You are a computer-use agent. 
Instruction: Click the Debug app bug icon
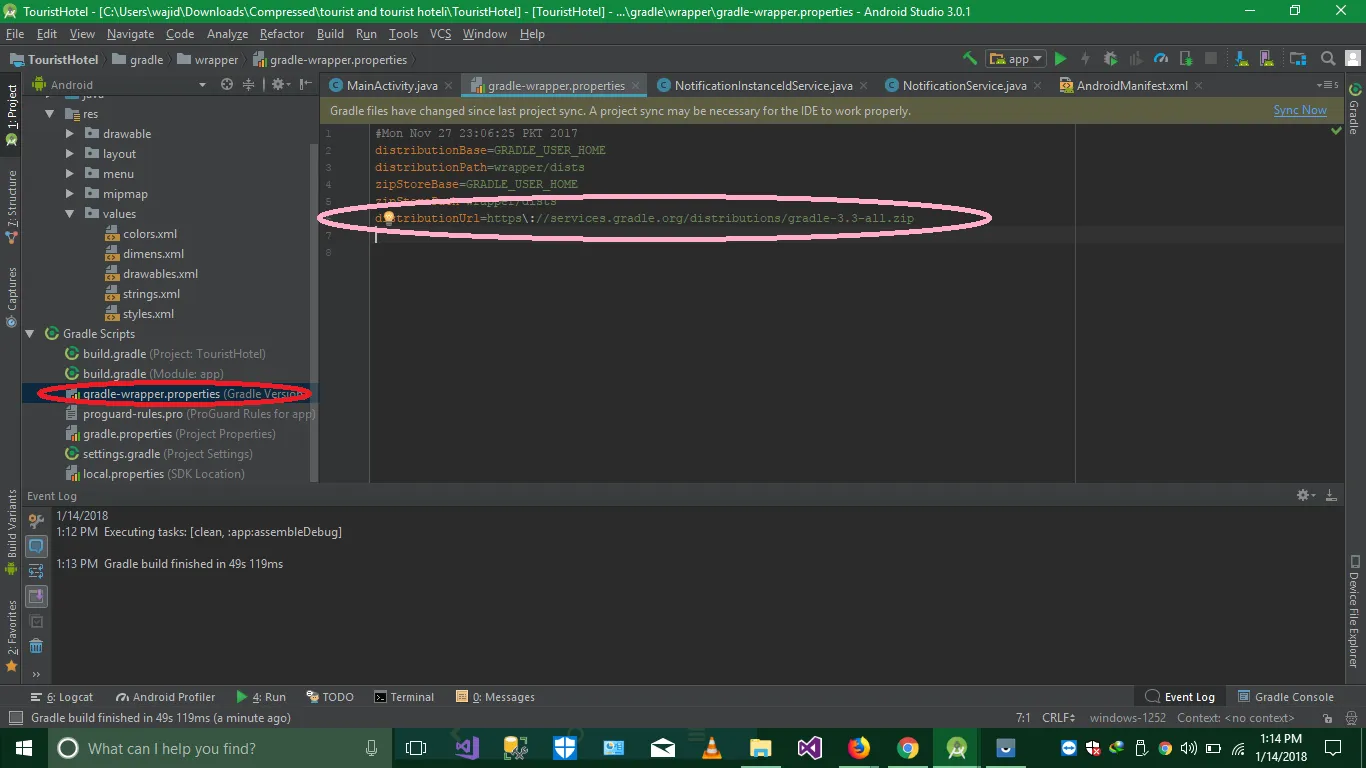point(1110,59)
